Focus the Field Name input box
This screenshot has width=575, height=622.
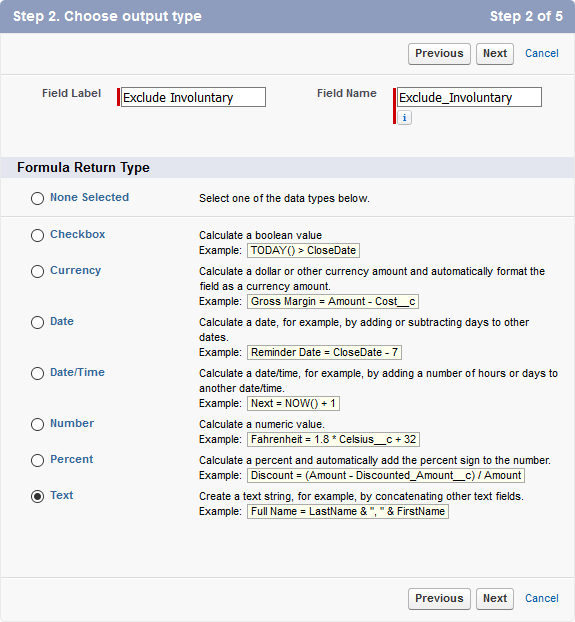(x=469, y=97)
